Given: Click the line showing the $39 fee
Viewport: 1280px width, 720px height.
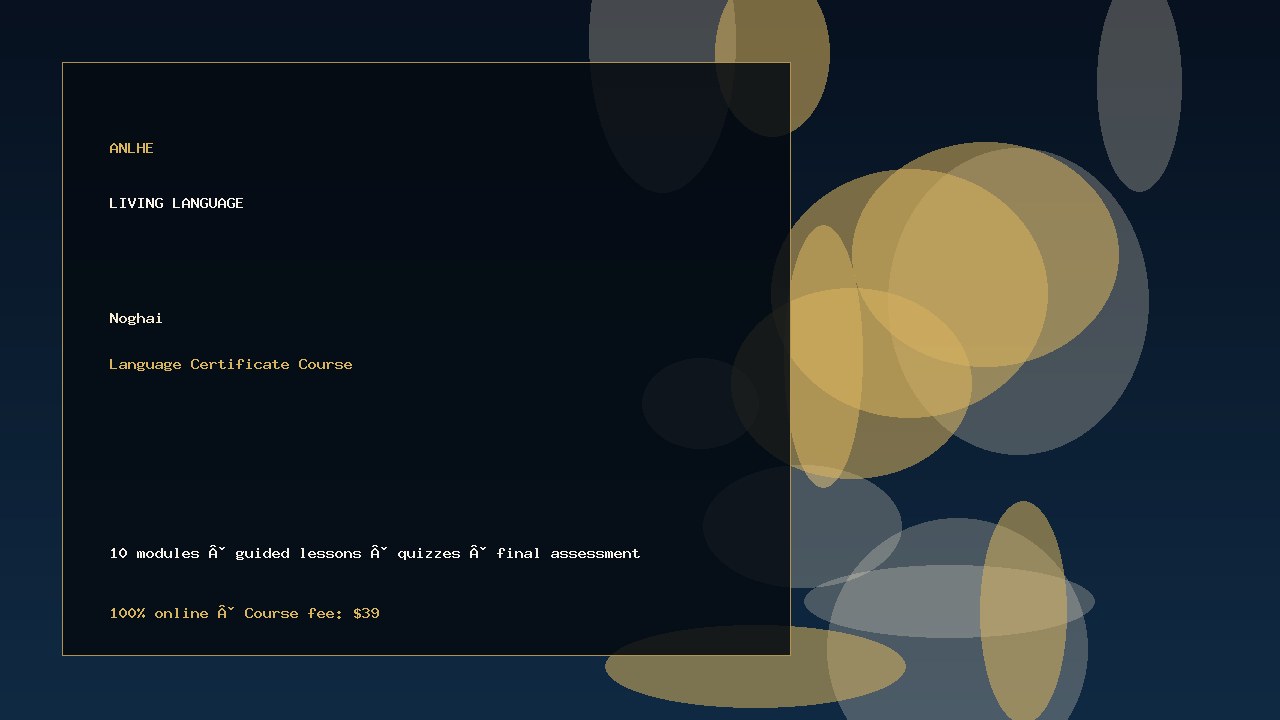Looking at the screenshot, I should click(244, 613).
